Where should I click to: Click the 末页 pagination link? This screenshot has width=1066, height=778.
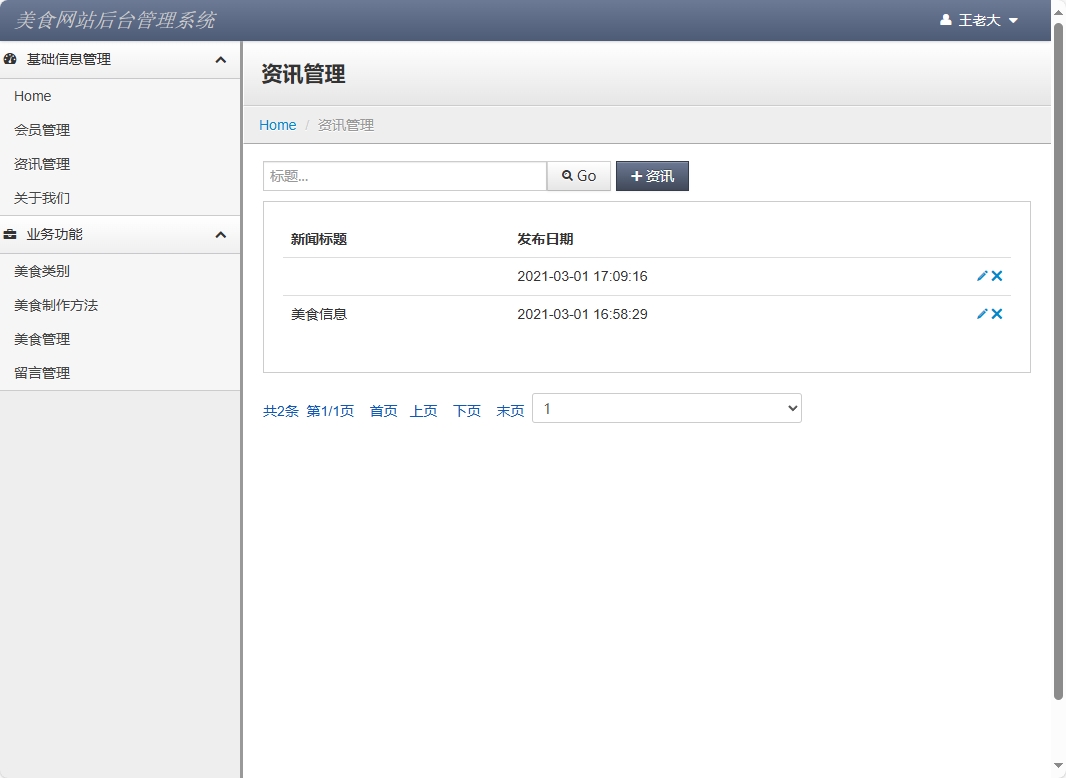point(510,410)
